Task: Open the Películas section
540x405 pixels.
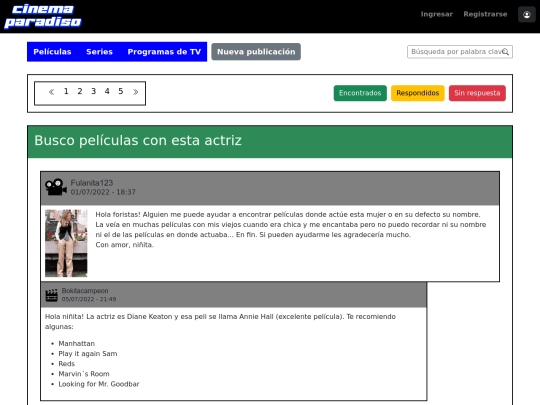Action: tap(52, 52)
